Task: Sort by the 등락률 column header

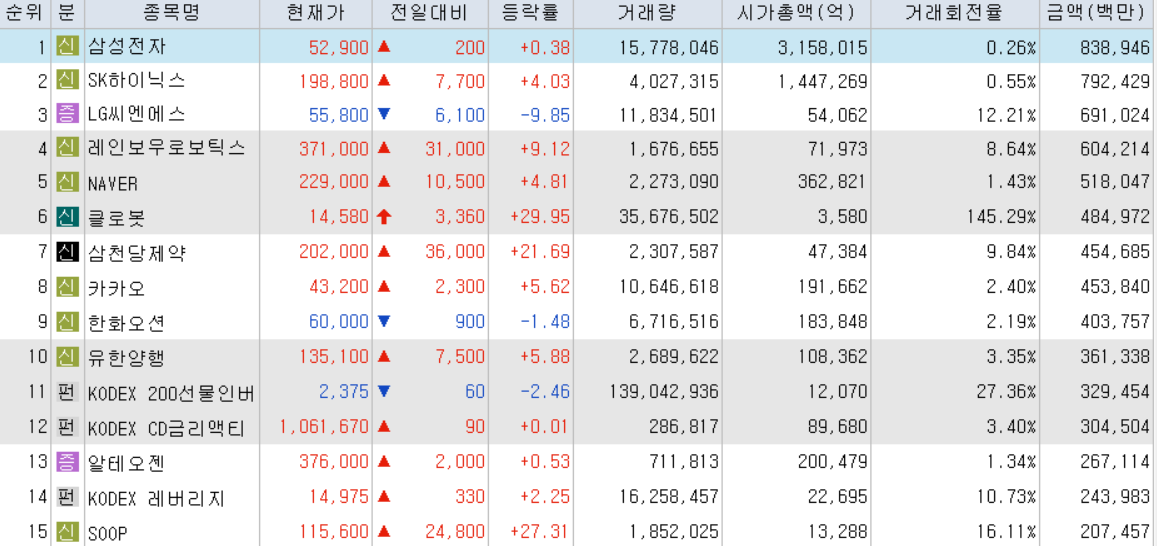Action: (531, 13)
